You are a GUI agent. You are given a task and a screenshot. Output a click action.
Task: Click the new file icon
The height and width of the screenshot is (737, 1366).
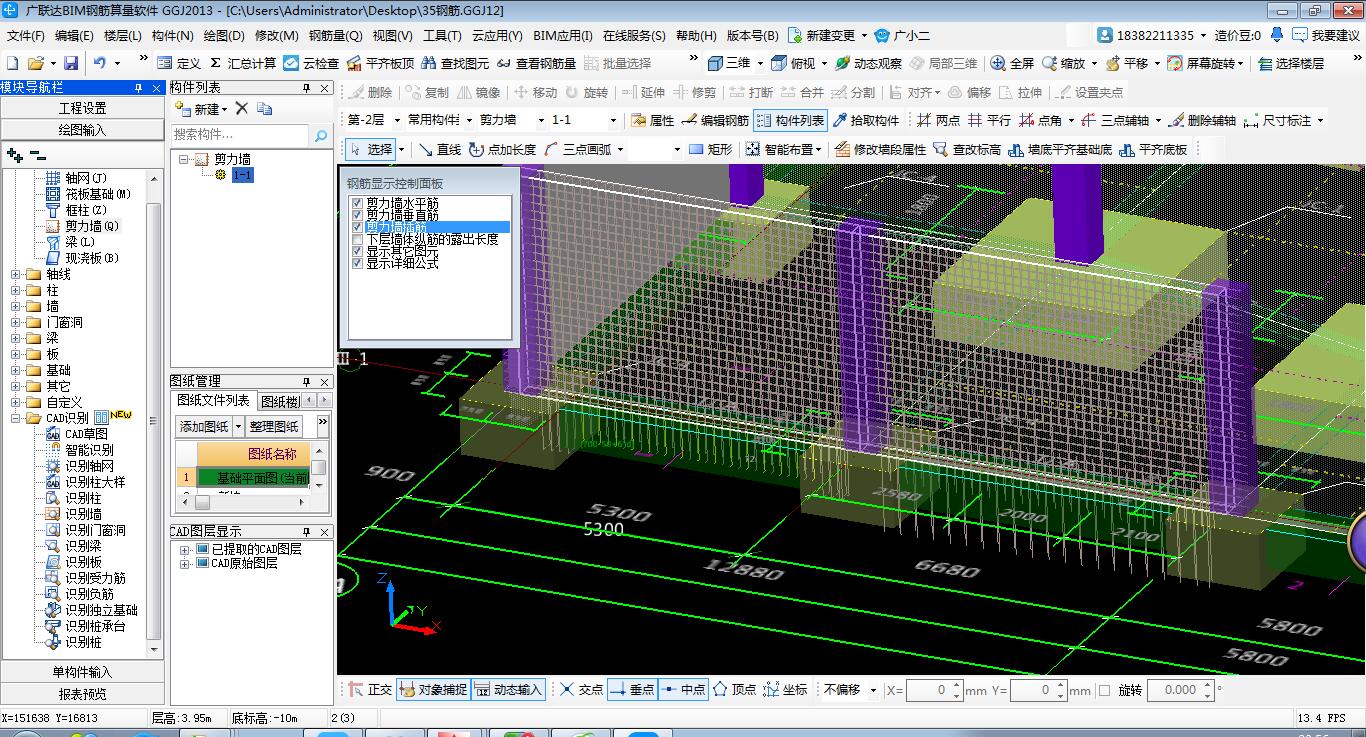pyautogui.click(x=13, y=63)
